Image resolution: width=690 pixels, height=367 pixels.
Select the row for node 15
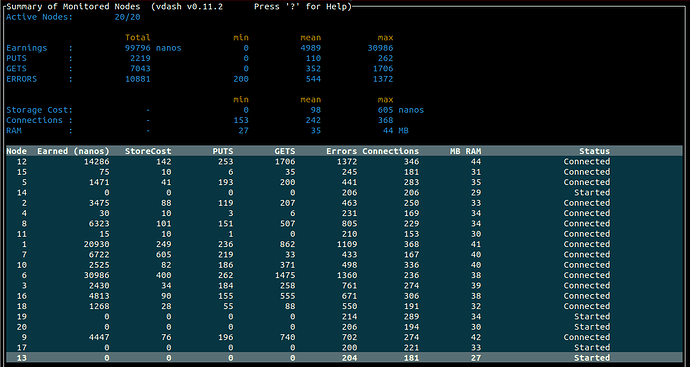click(x=345, y=172)
